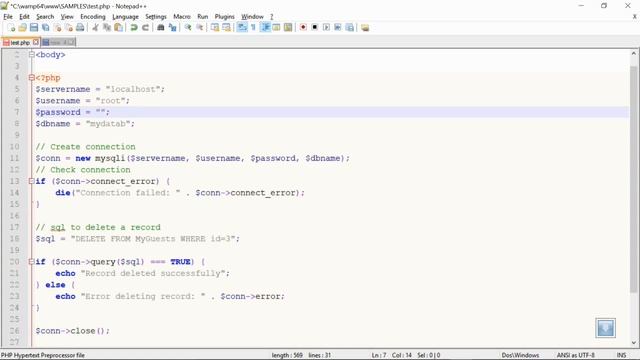Click the Synchronize horizontal scrolling icon
The width and height of the screenshot is (640, 360).
click(226, 27)
